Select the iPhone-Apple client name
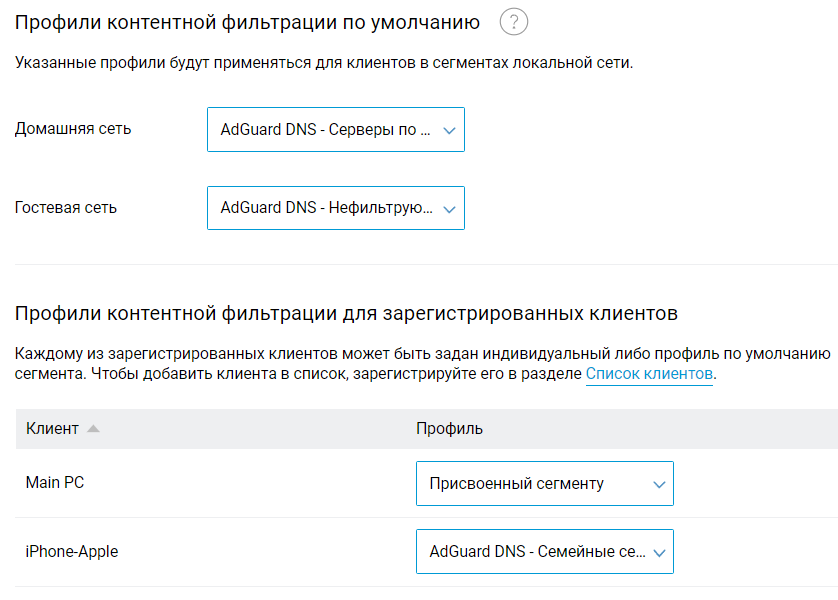The width and height of the screenshot is (838, 600). point(72,552)
